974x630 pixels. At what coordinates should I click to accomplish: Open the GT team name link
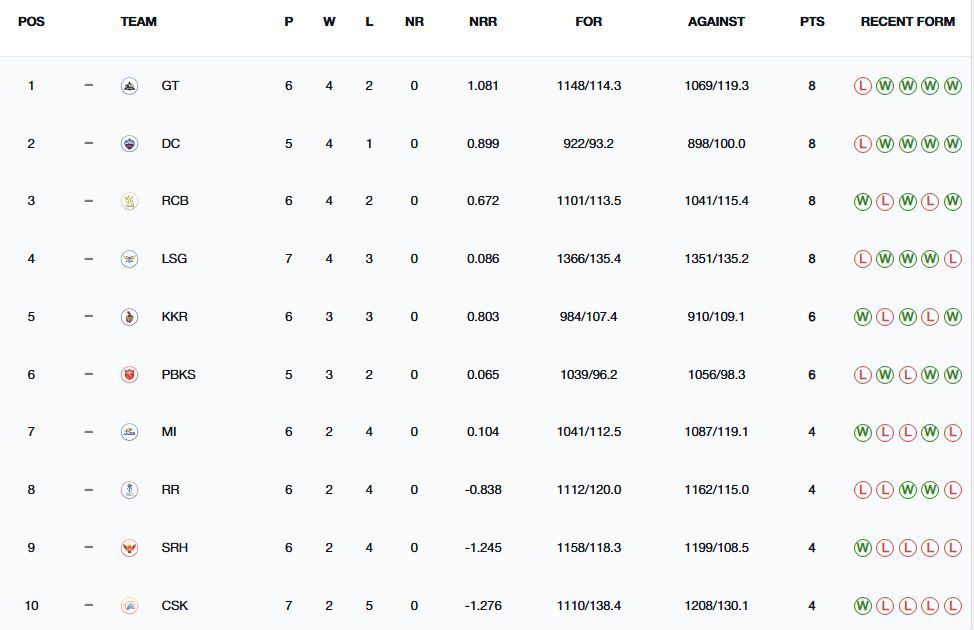point(170,86)
